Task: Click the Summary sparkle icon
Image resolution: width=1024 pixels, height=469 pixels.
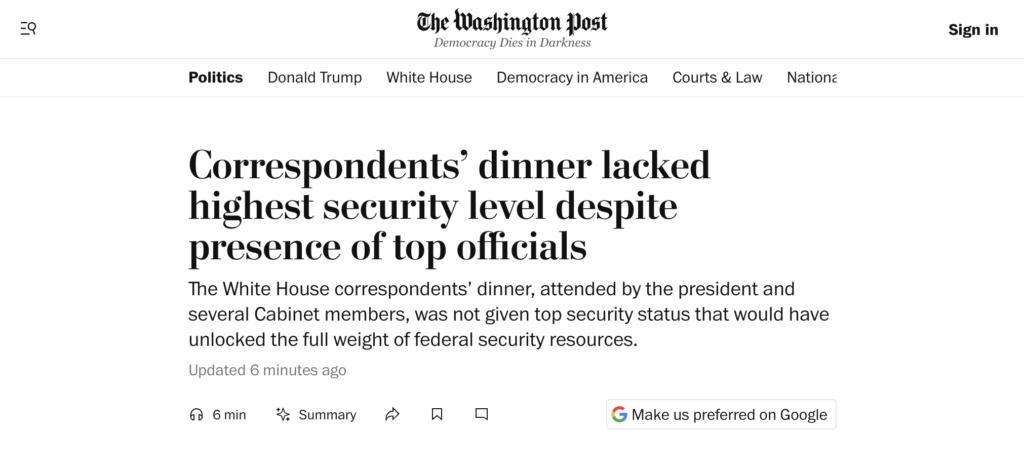Action: pyautogui.click(x=283, y=414)
